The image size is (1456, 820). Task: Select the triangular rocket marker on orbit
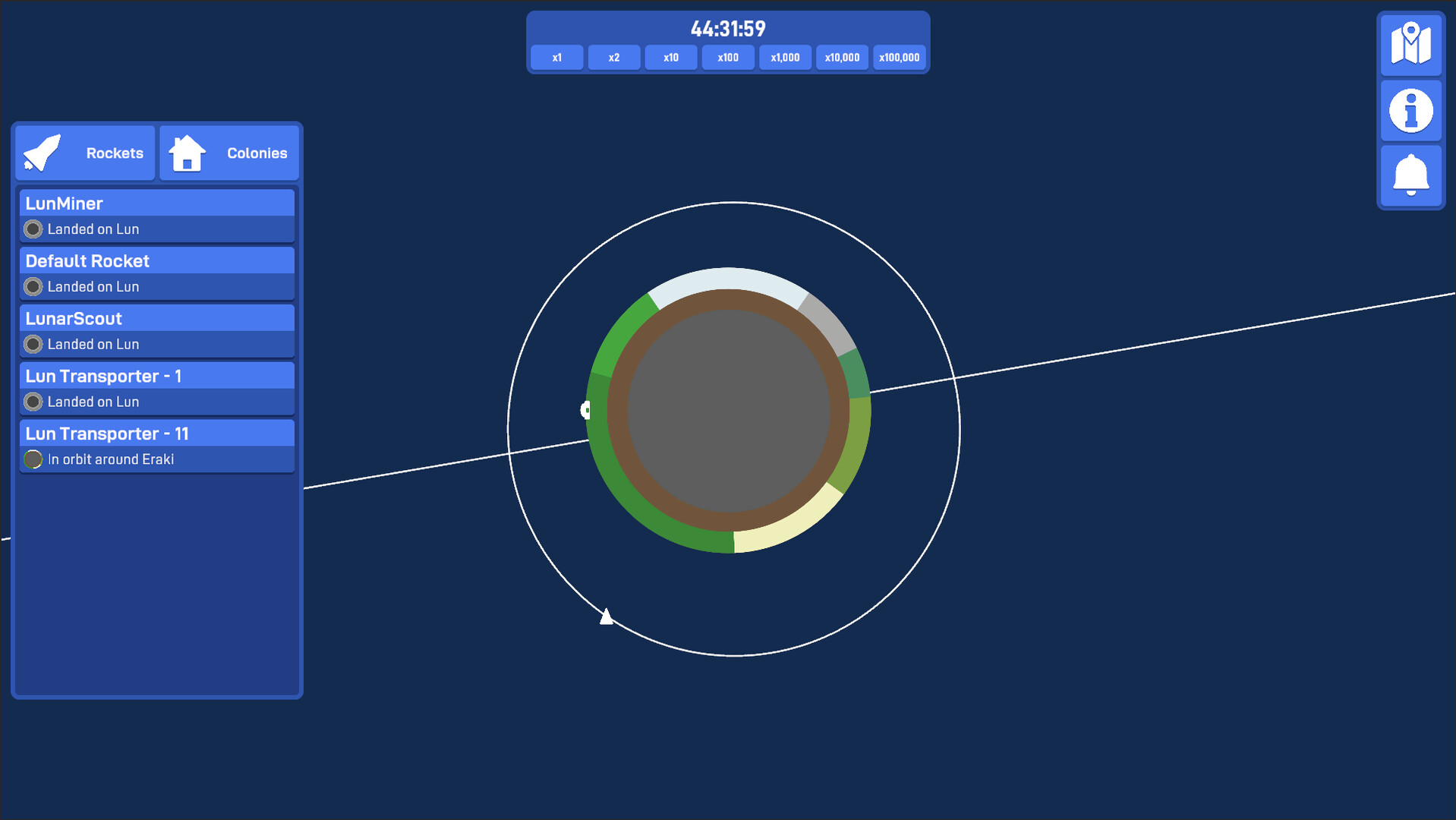coord(606,616)
